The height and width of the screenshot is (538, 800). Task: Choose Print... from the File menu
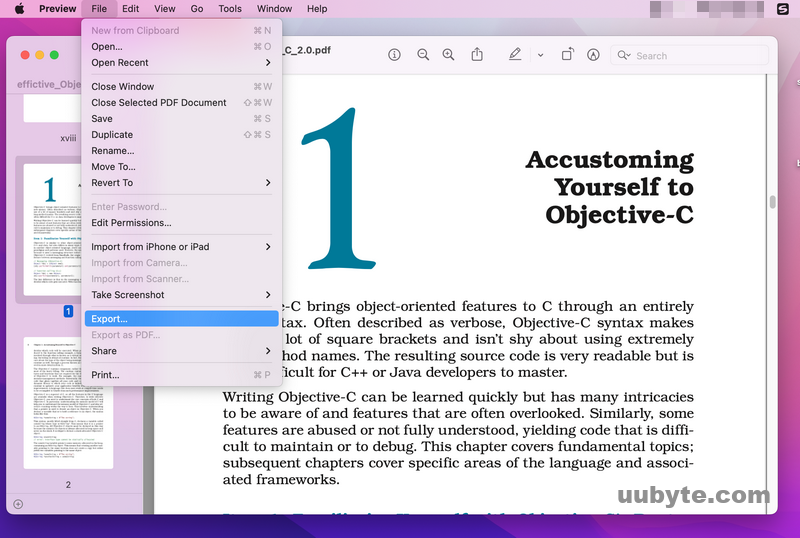point(181,375)
